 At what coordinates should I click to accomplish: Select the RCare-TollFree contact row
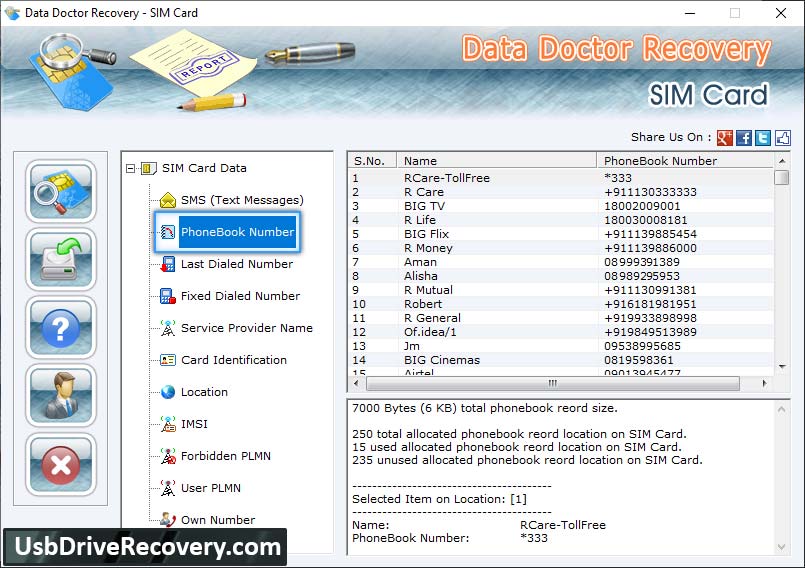pos(561,178)
